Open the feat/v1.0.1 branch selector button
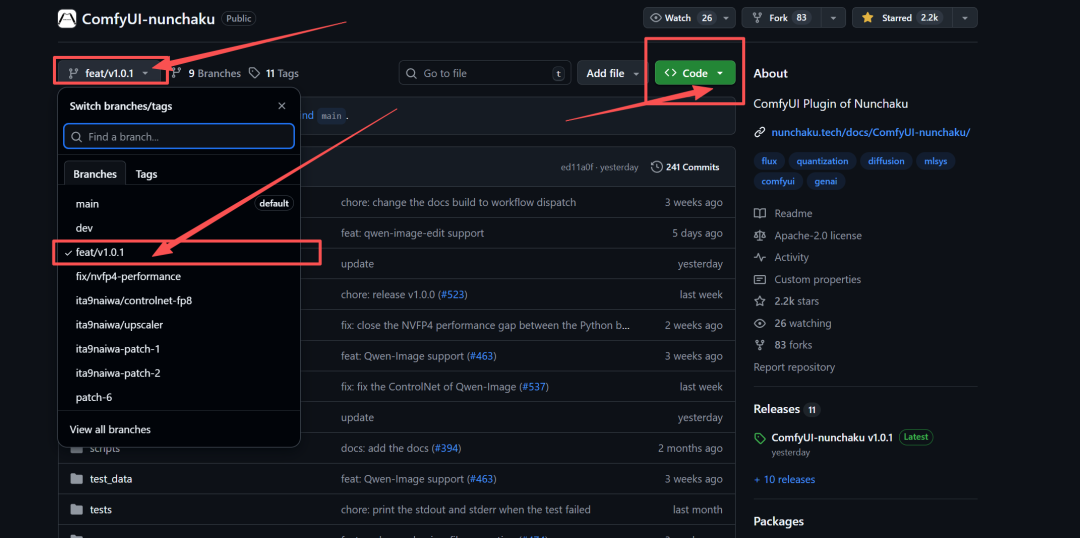Viewport: 1080px width, 538px height. click(112, 73)
